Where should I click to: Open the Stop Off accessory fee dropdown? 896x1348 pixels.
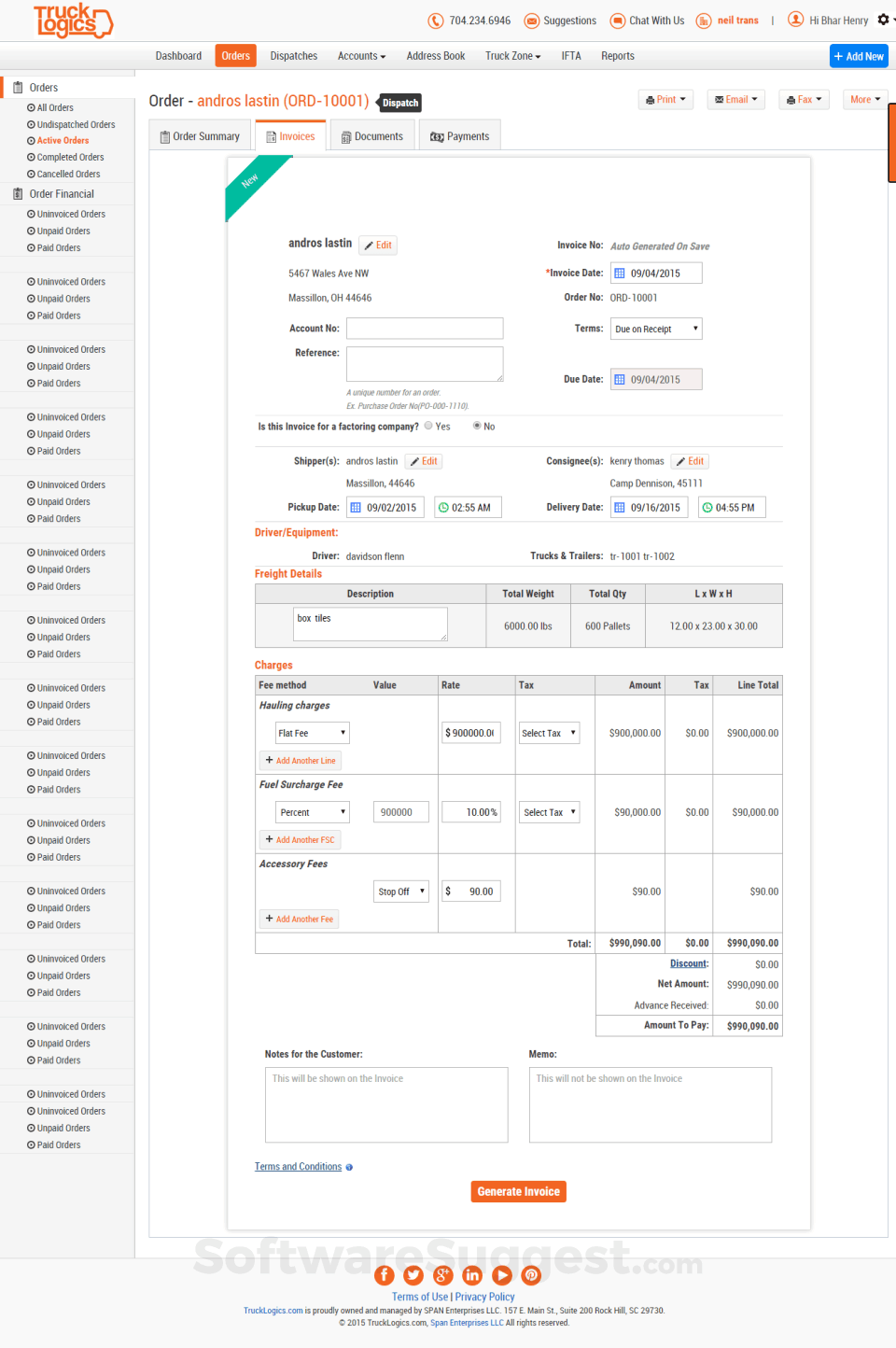click(401, 892)
